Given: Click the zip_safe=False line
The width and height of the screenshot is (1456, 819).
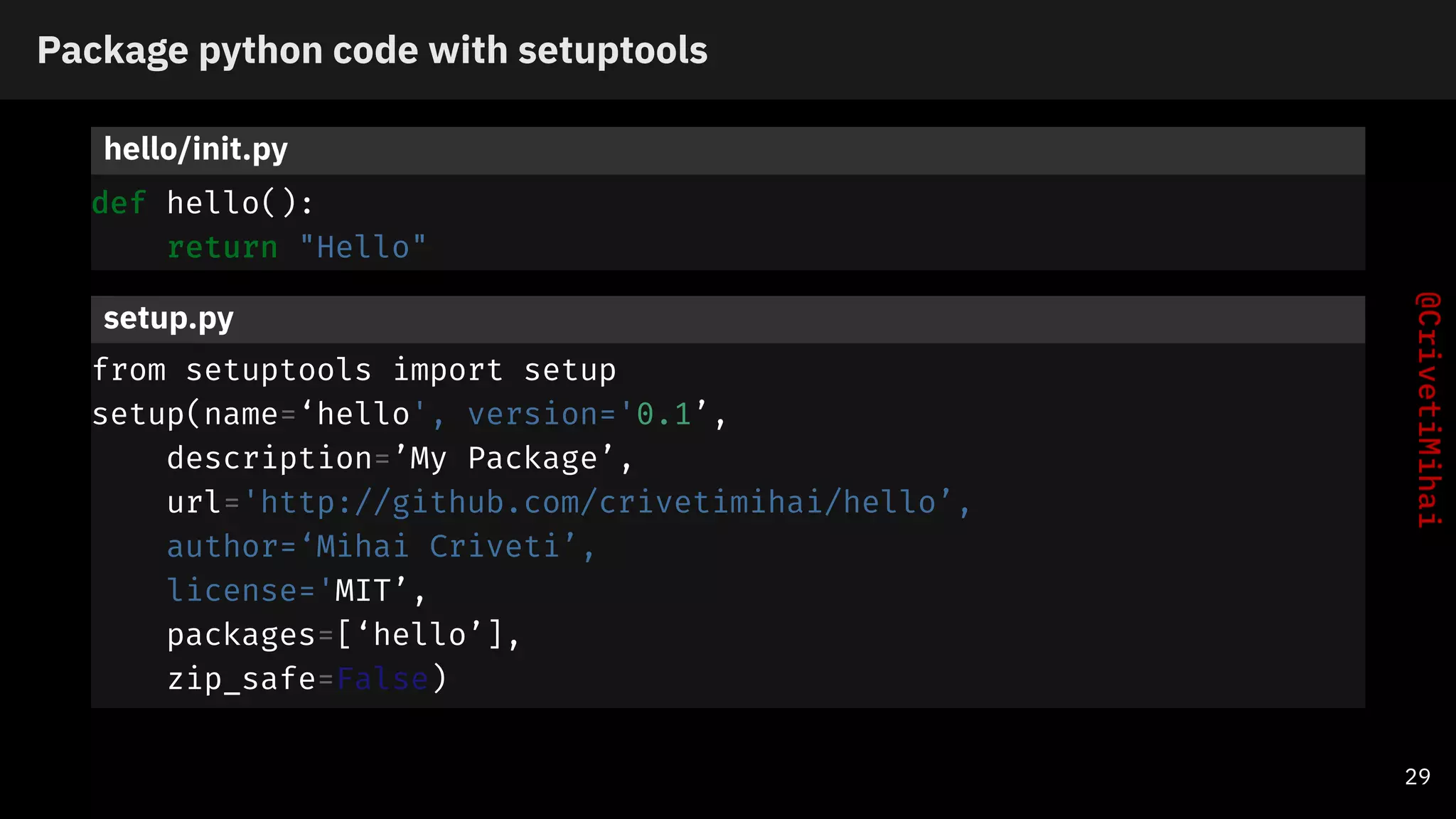Looking at the screenshot, I should 307,679.
